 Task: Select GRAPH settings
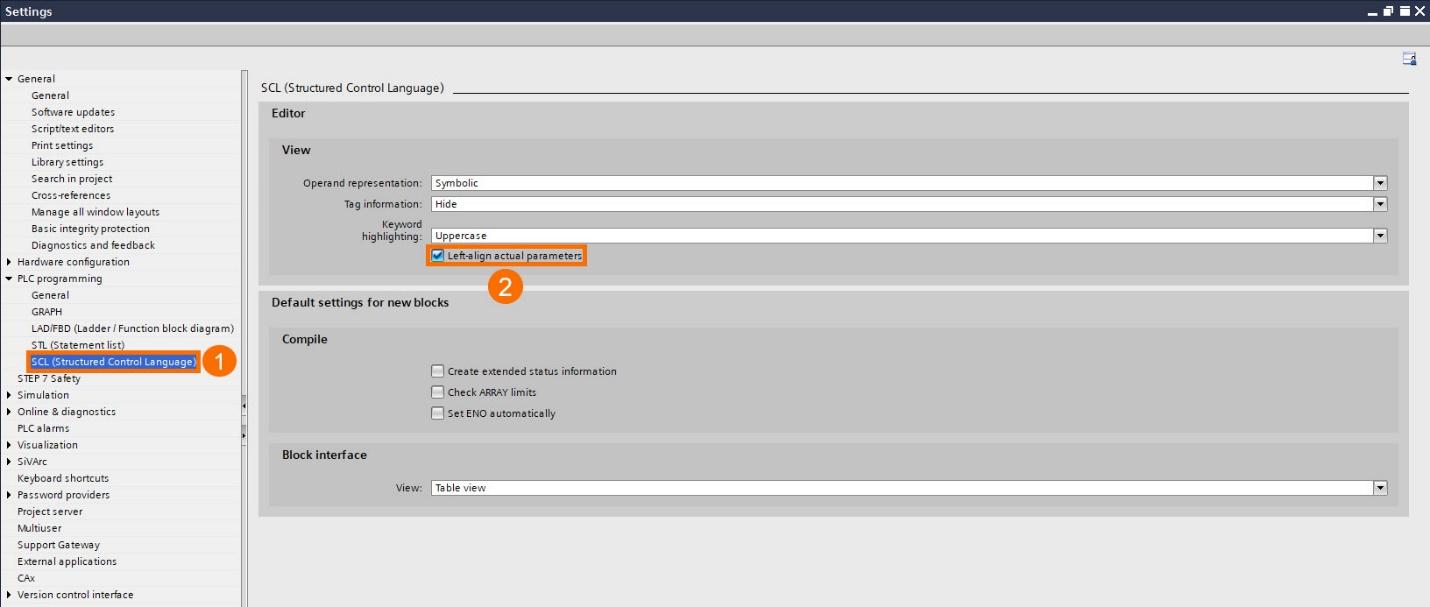46,312
